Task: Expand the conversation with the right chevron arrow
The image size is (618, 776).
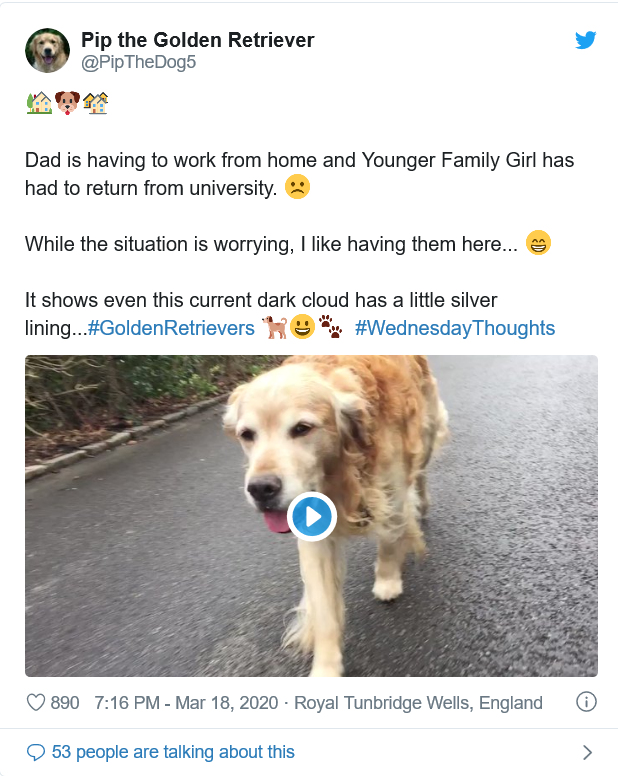Action: 587,752
